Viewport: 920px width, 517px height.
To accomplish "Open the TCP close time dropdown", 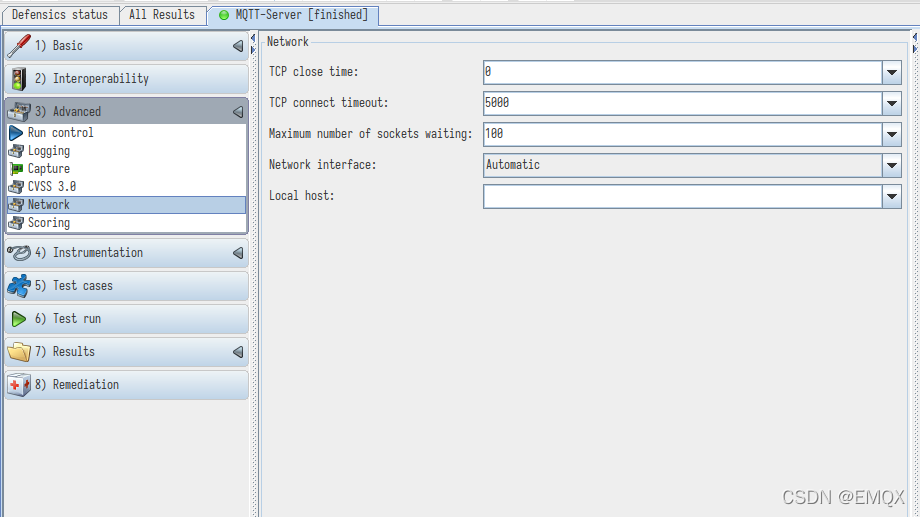I will pos(891,73).
